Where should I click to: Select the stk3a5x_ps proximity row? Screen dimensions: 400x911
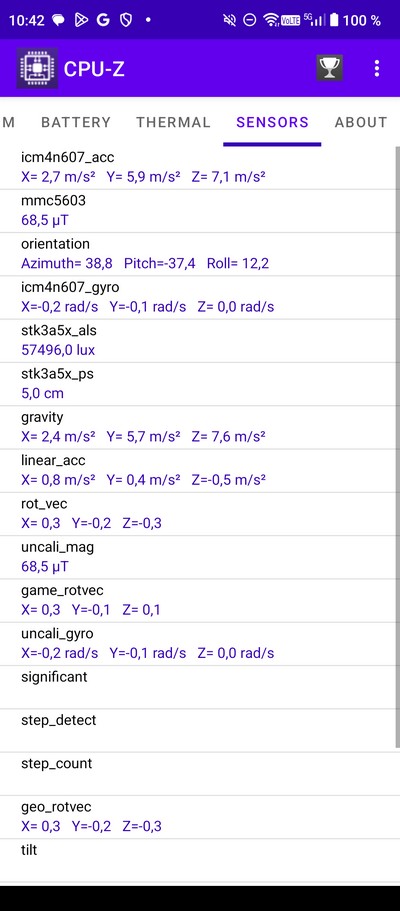click(x=198, y=384)
